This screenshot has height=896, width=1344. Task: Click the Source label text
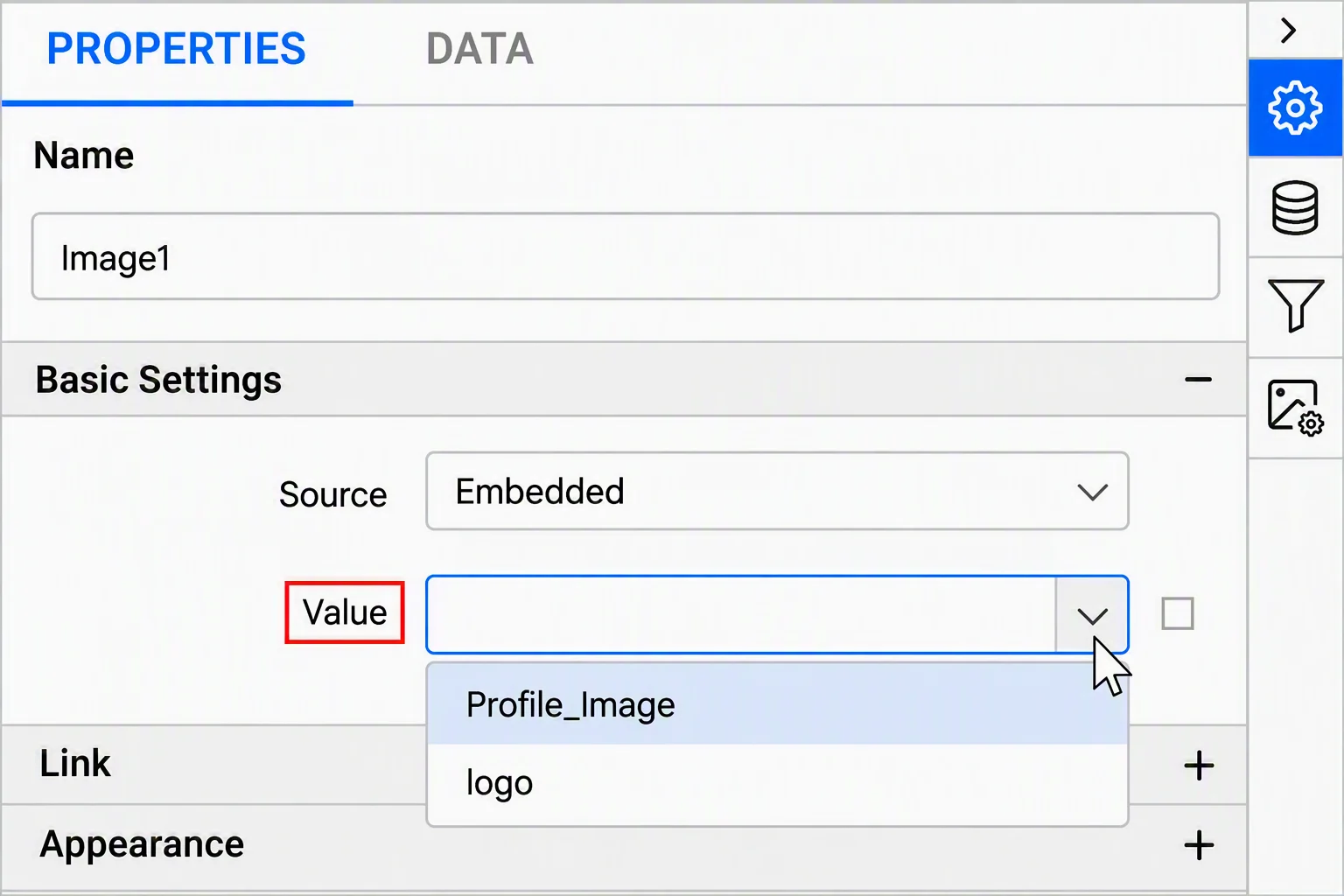[332, 494]
